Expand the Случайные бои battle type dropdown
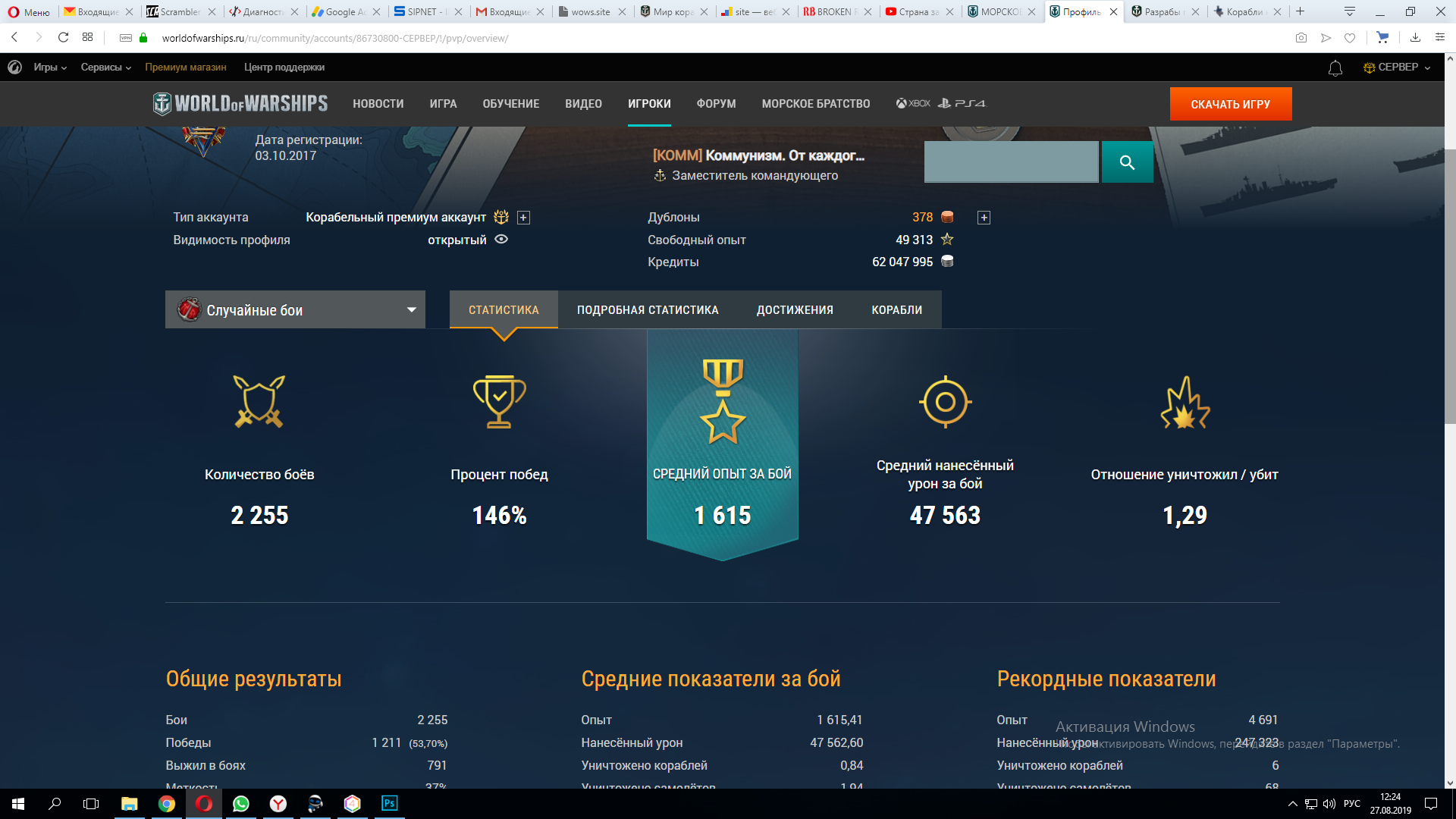The image size is (1456, 819). 295,310
